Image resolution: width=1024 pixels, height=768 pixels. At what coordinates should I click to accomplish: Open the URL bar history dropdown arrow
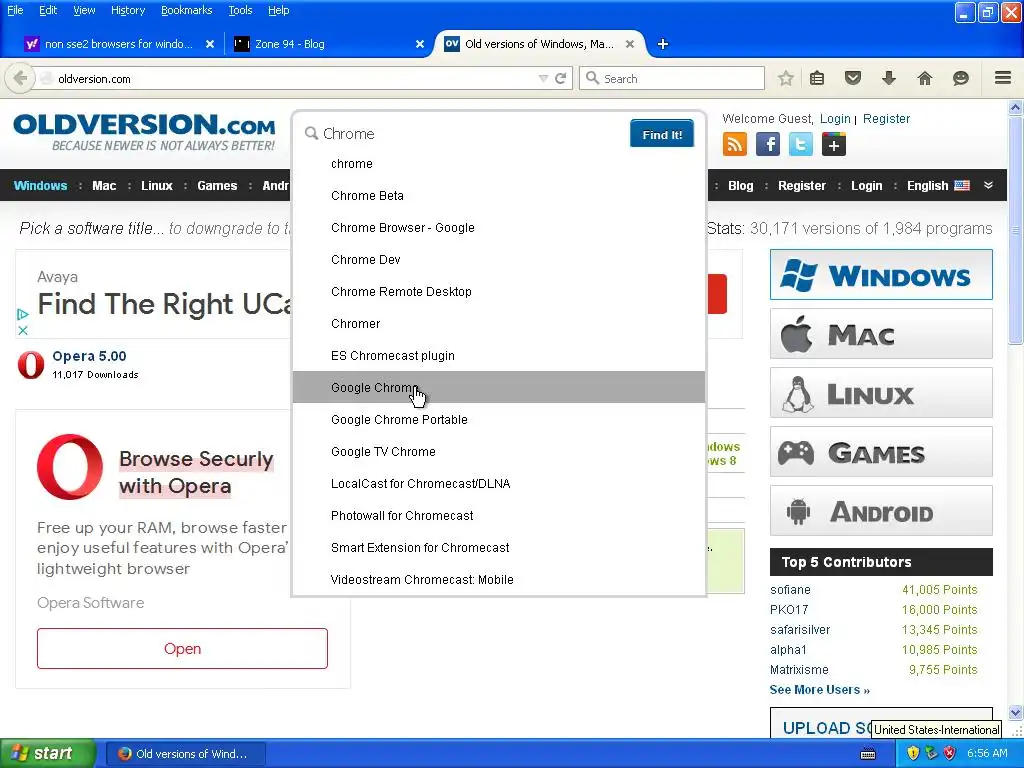[x=543, y=78]
